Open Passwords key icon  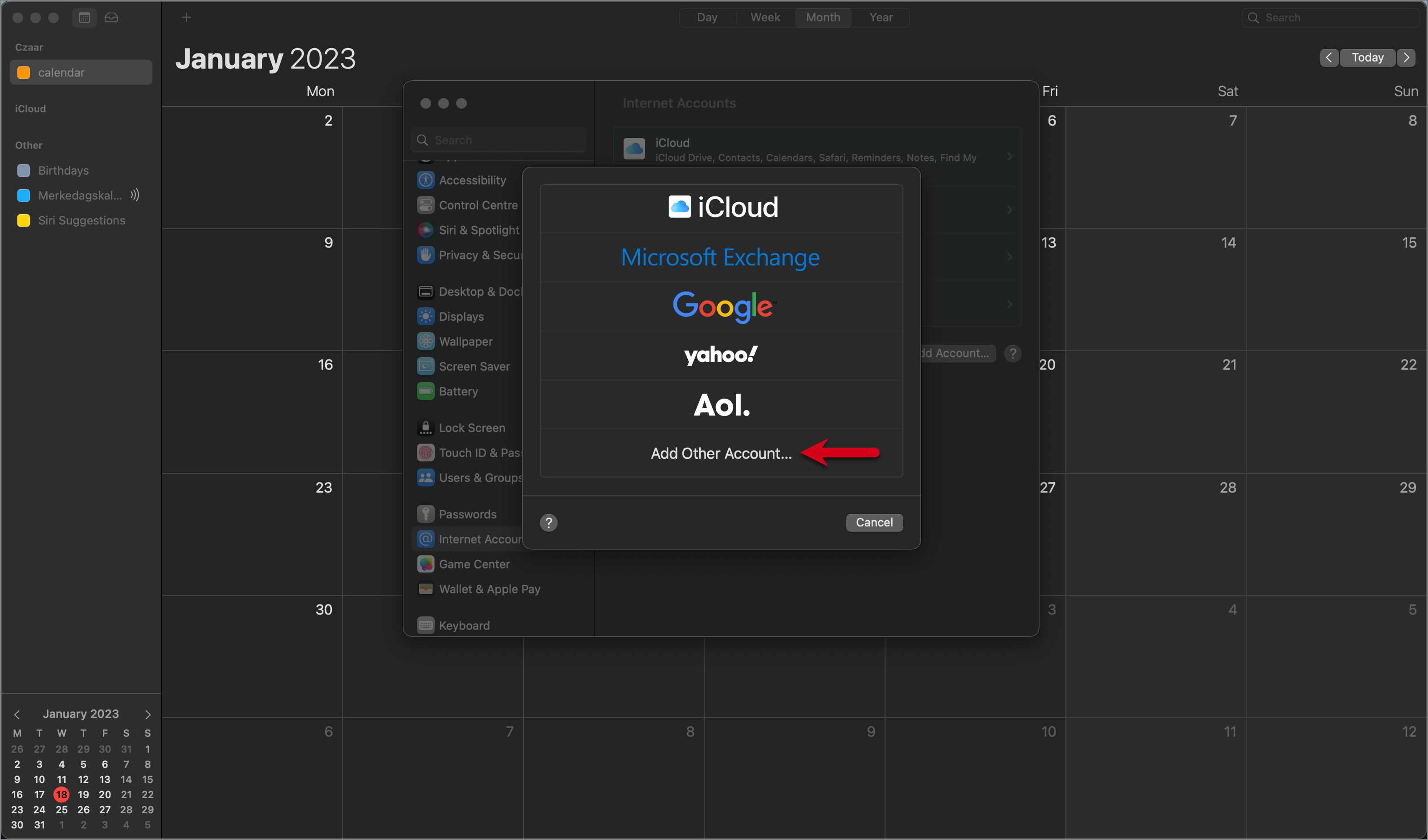click(425, 515)
